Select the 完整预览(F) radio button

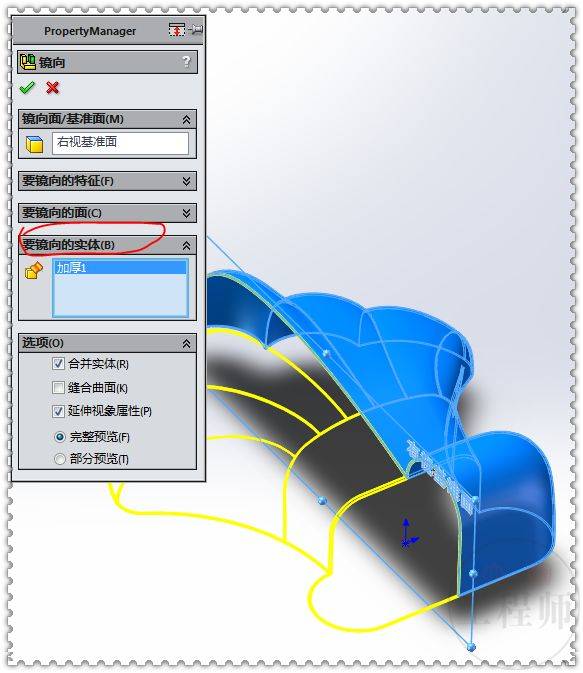(x=60, y=437)
